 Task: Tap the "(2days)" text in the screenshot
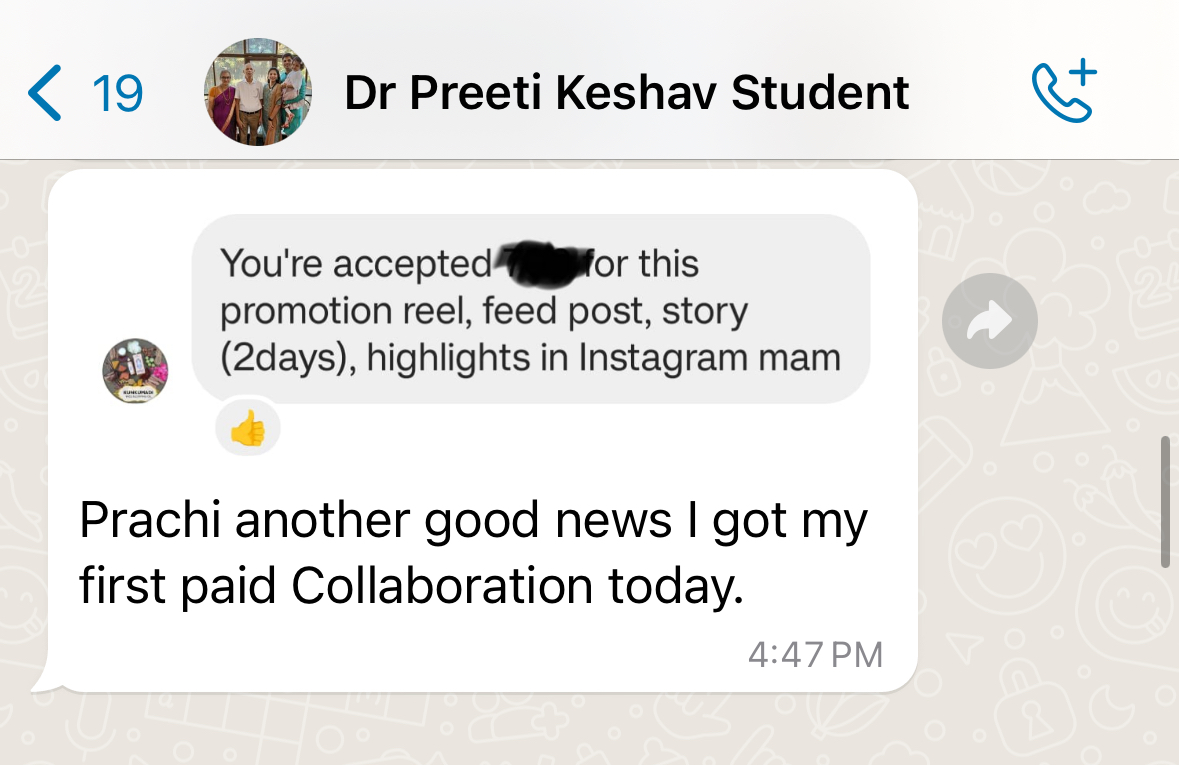coord(284,358)
